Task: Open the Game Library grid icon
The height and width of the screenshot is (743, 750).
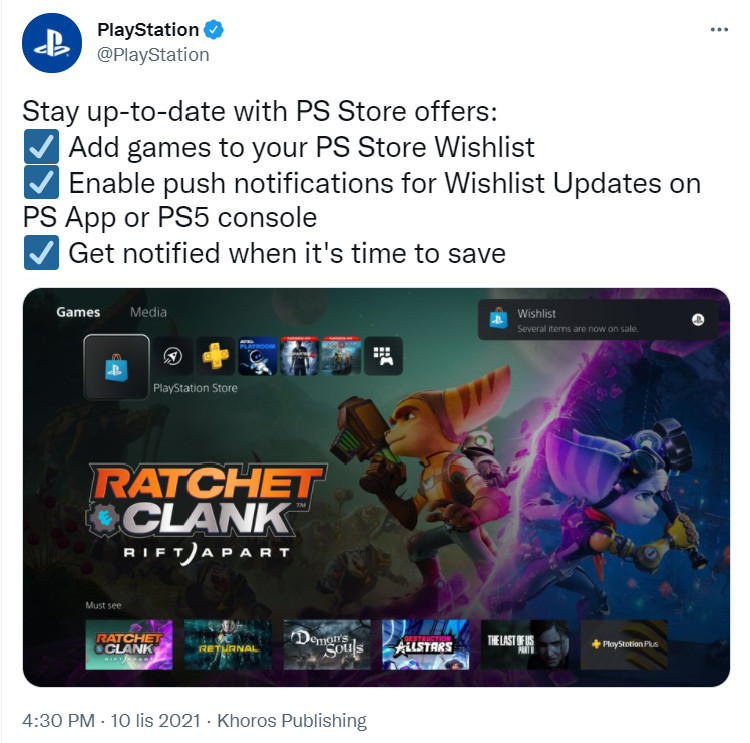Action: coord(383,356)
